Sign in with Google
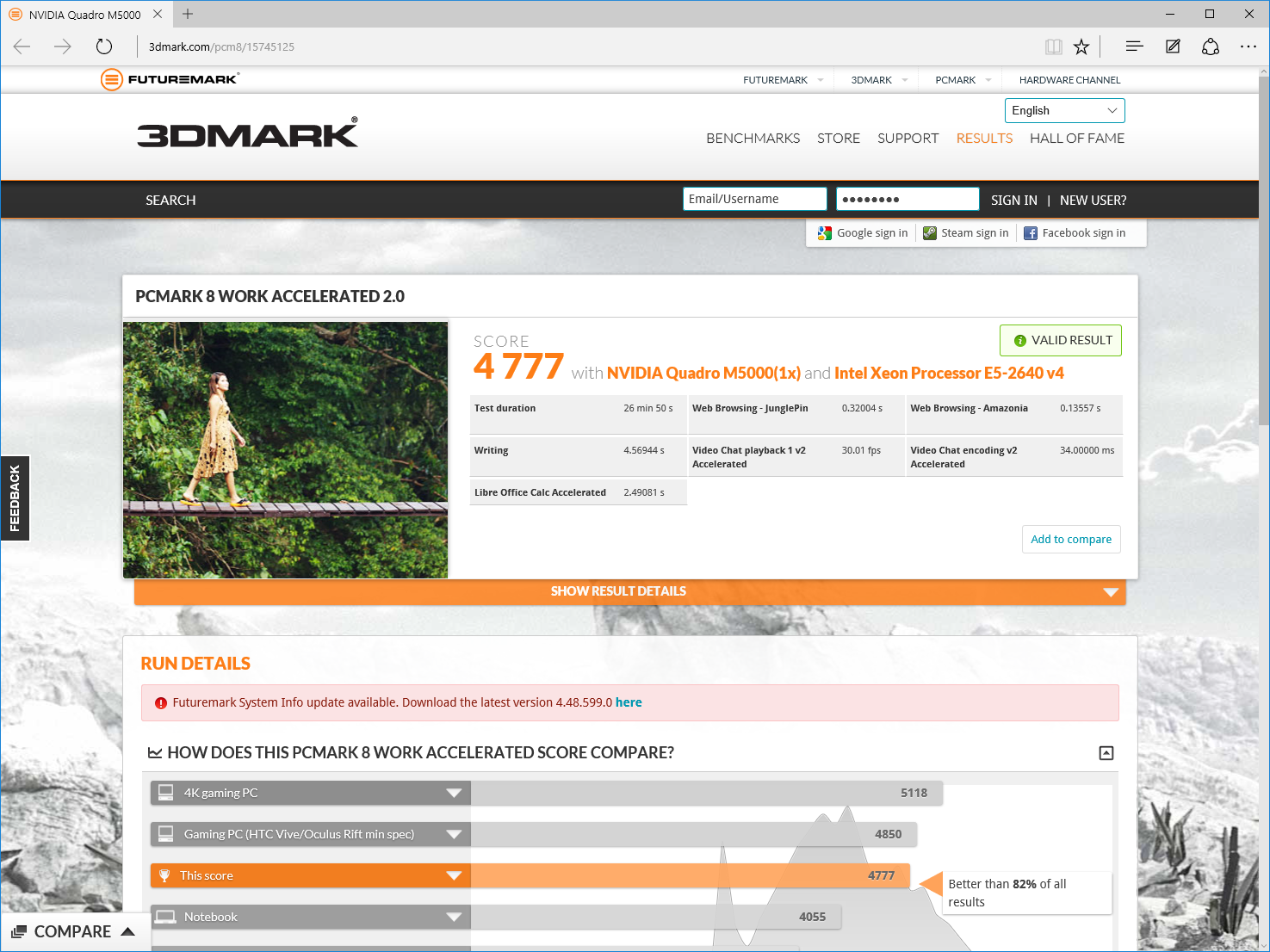The image size is (1270, 952). (863, 233)
